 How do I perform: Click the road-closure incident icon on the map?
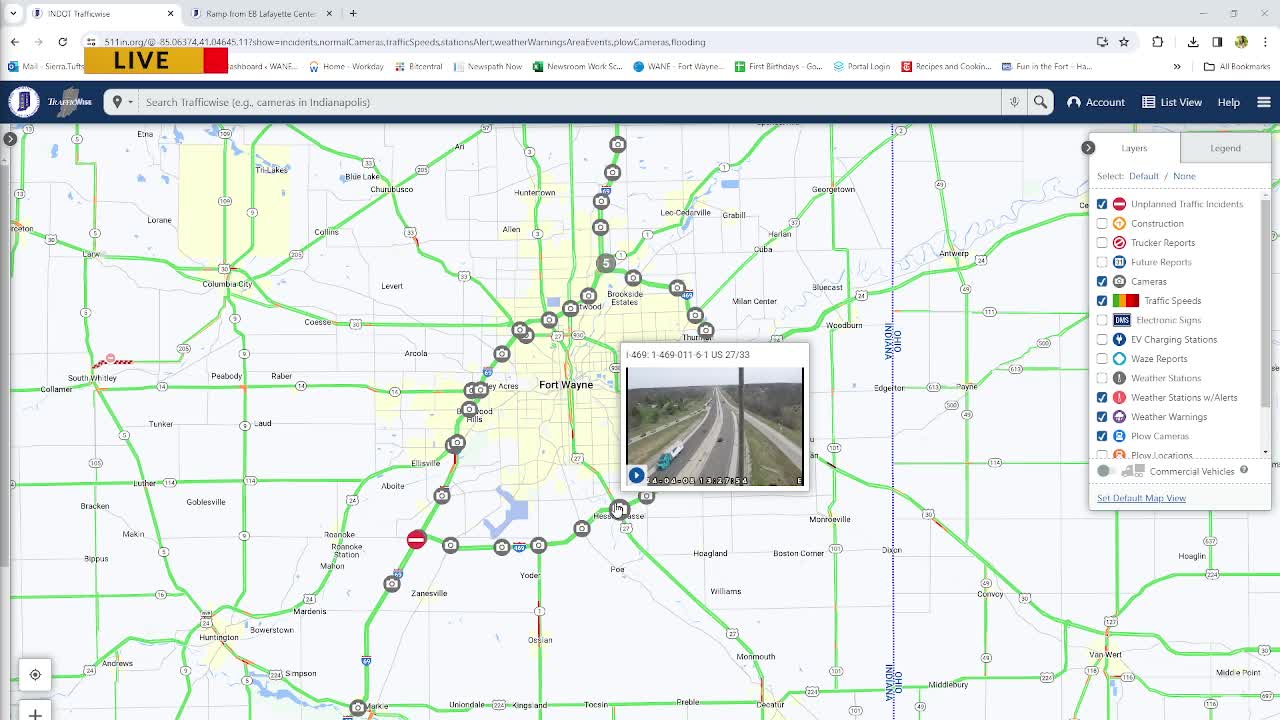(x=416, y=538)
